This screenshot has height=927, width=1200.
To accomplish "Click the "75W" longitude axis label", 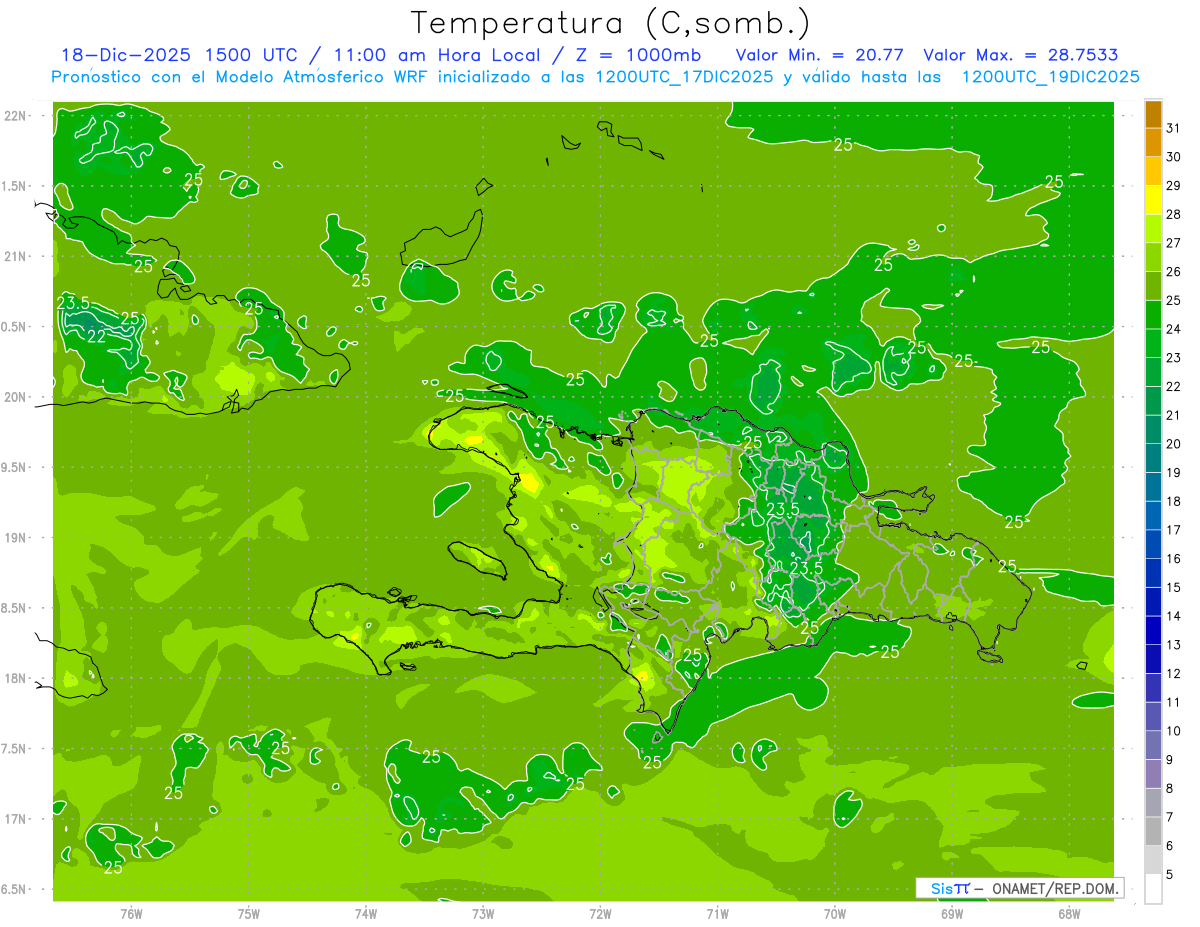I will [x=249, y=914].
